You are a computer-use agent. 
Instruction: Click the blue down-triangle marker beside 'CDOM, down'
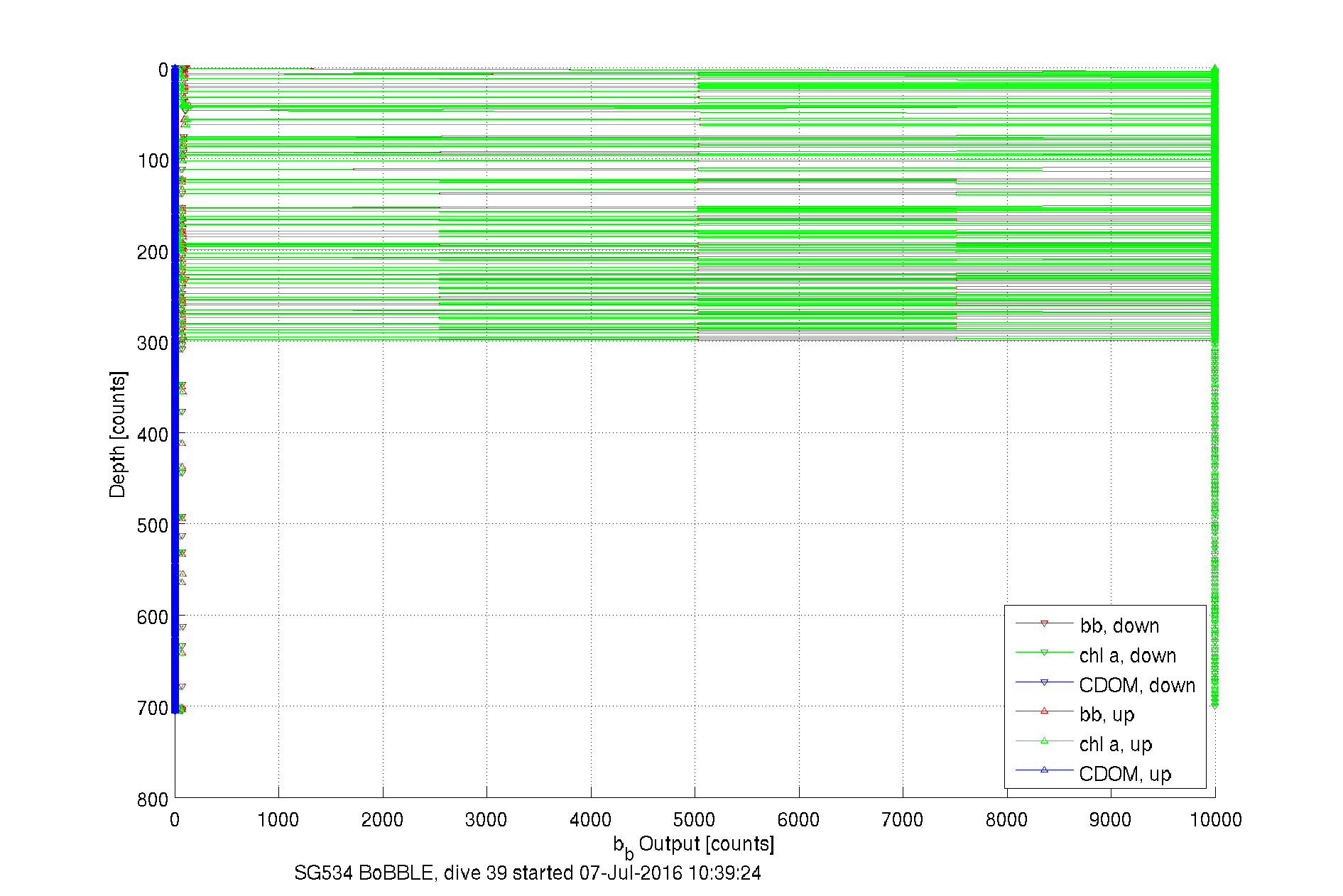click(1044, 682)
